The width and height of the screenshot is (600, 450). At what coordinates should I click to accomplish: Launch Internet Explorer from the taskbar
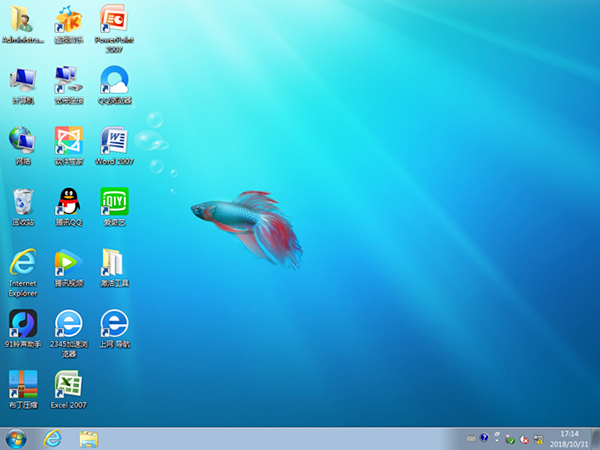click(x=53, y=439)
